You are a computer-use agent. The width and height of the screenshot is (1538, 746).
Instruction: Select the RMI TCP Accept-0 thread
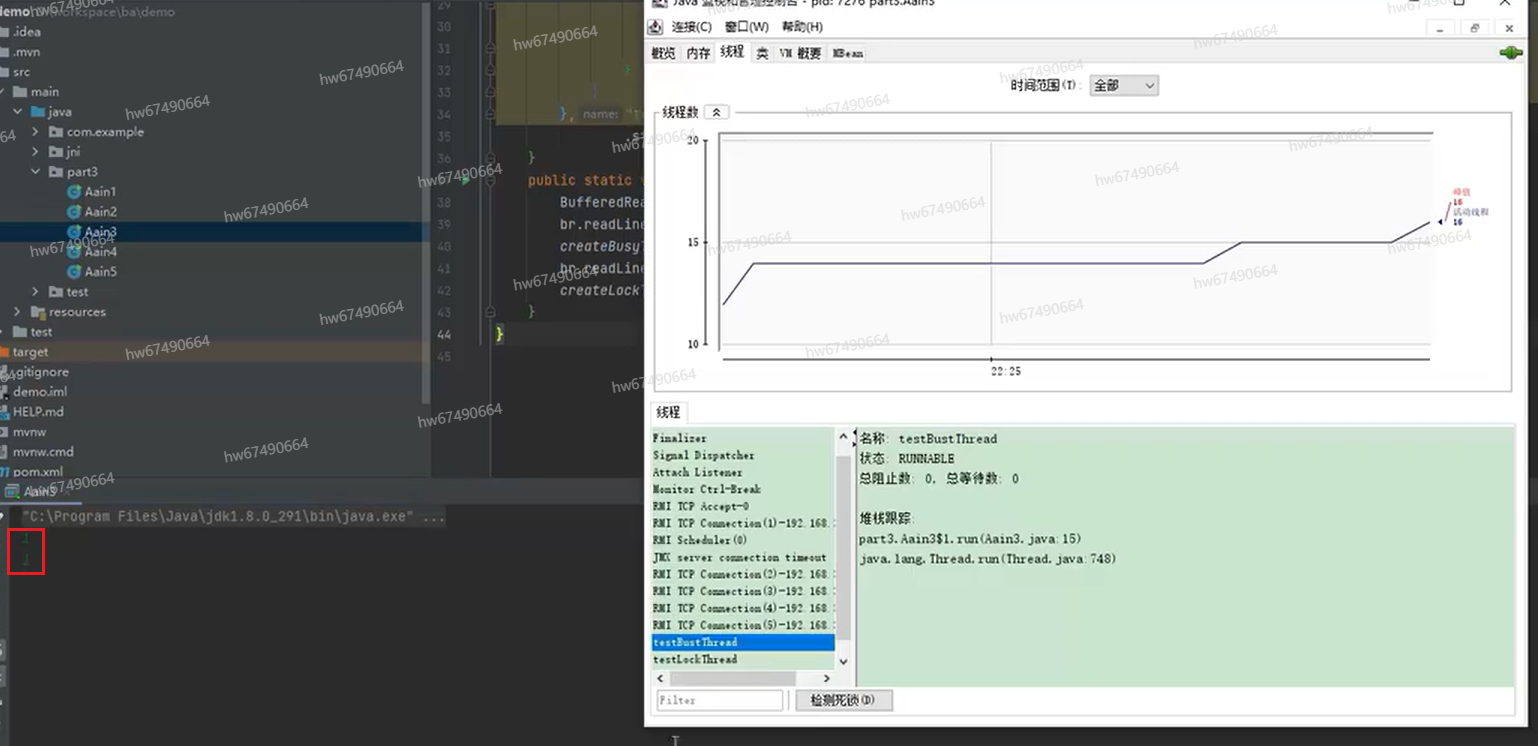click(x=742, y=507)
